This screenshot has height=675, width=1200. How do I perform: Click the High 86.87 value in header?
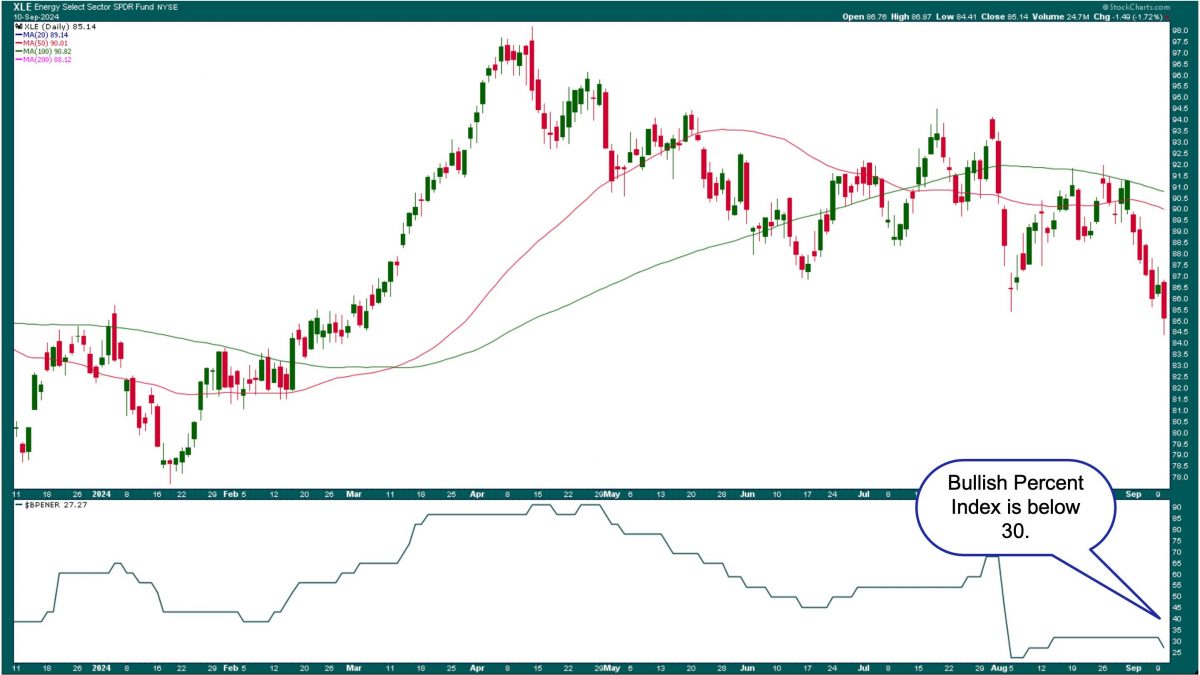(x=910, y=16)
